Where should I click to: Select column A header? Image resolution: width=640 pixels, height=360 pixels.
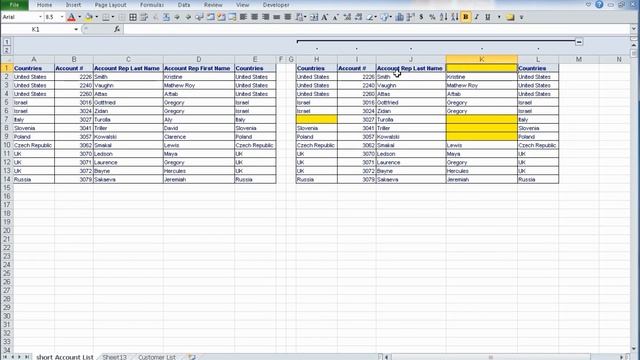pyautogui.click(x=33, y=59)
